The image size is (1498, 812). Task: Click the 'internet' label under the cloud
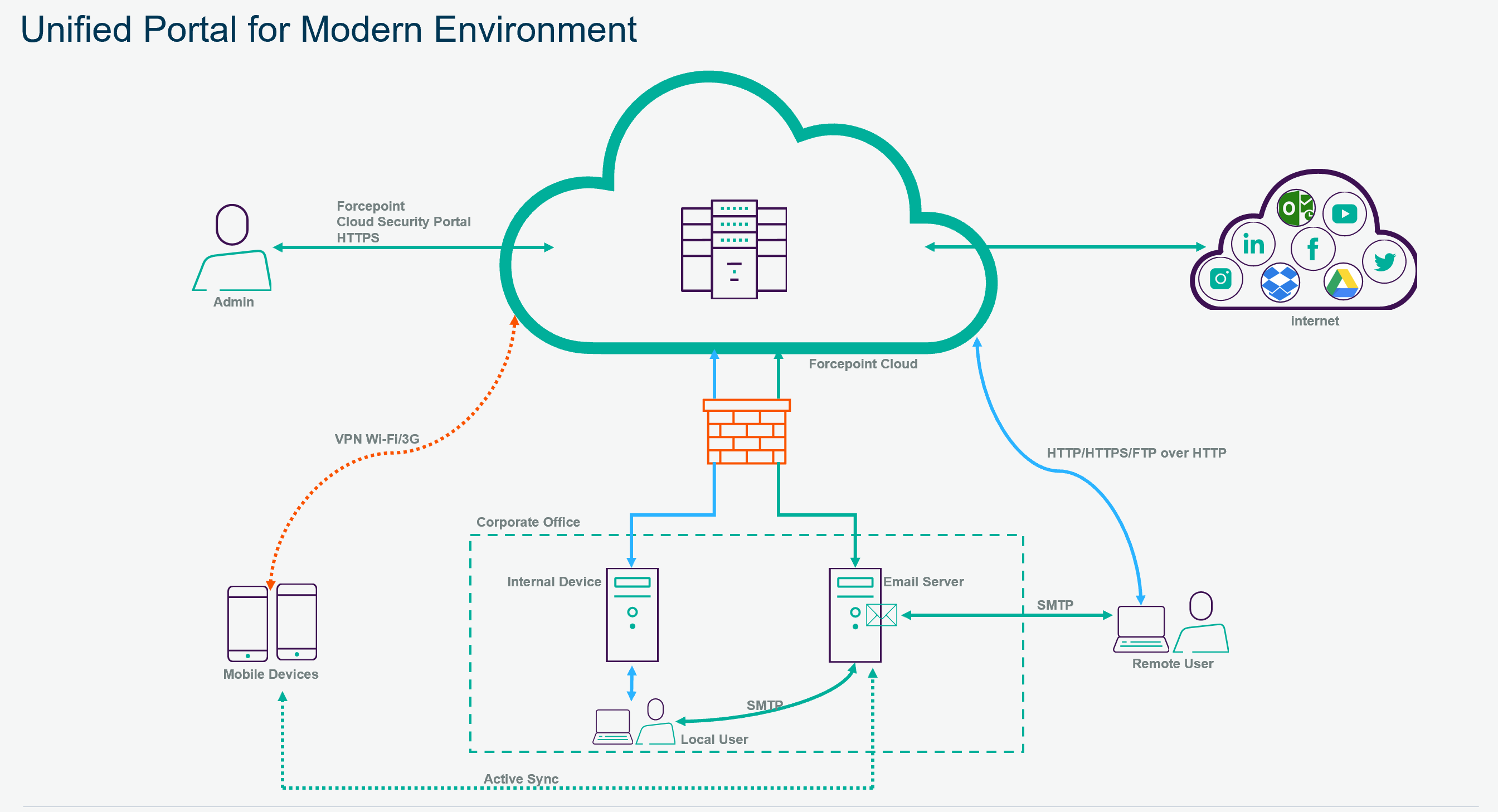click(1315, 321)
